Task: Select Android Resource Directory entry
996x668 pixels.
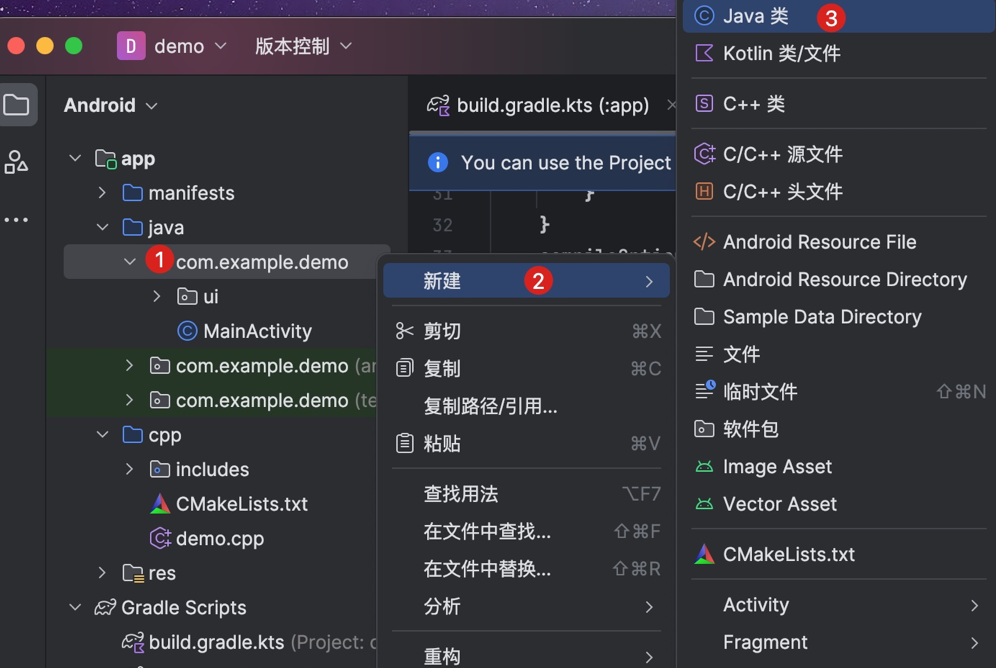Action: tap(838, 279)
